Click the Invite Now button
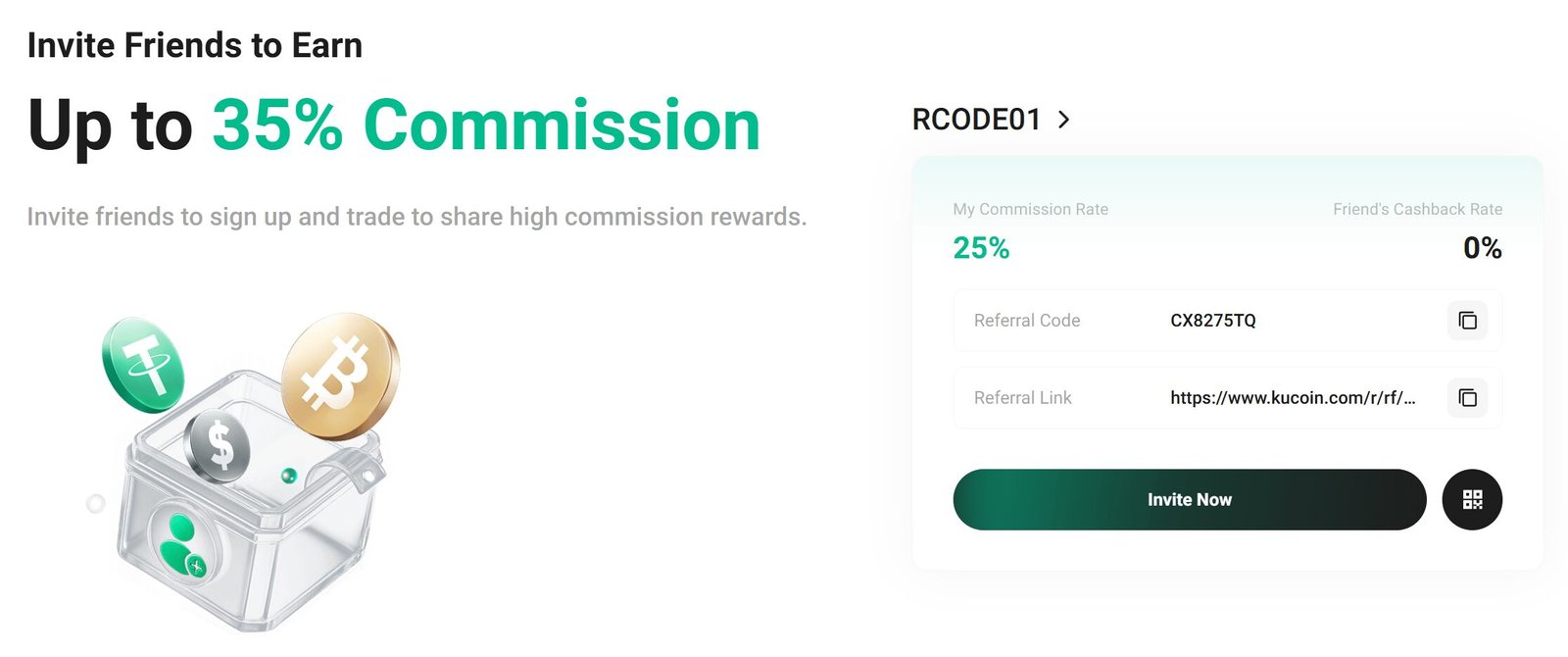1568x657 pixels. [x=1189, y=499]
